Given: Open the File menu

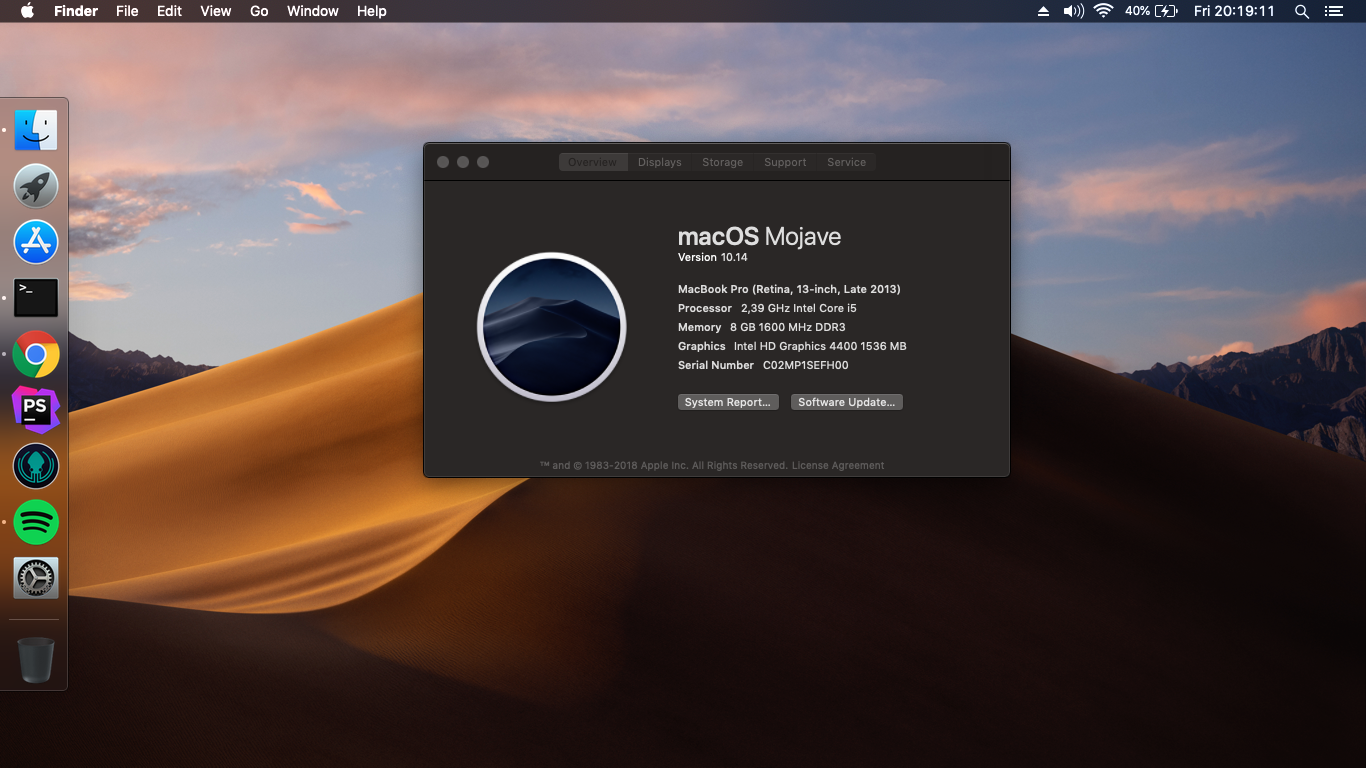Looking at the screenshot, I should tap(127, 11).
